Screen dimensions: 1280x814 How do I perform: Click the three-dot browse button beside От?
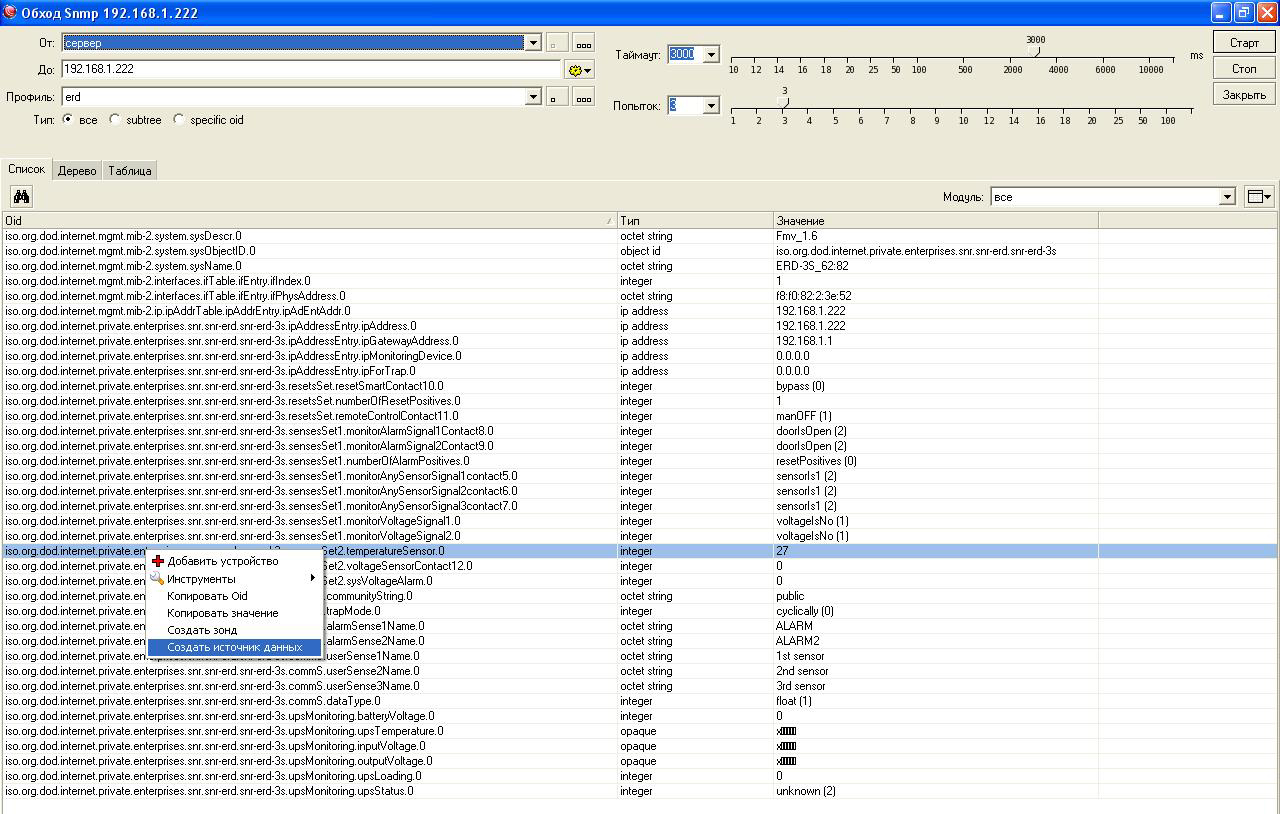[x=583, y=43]
